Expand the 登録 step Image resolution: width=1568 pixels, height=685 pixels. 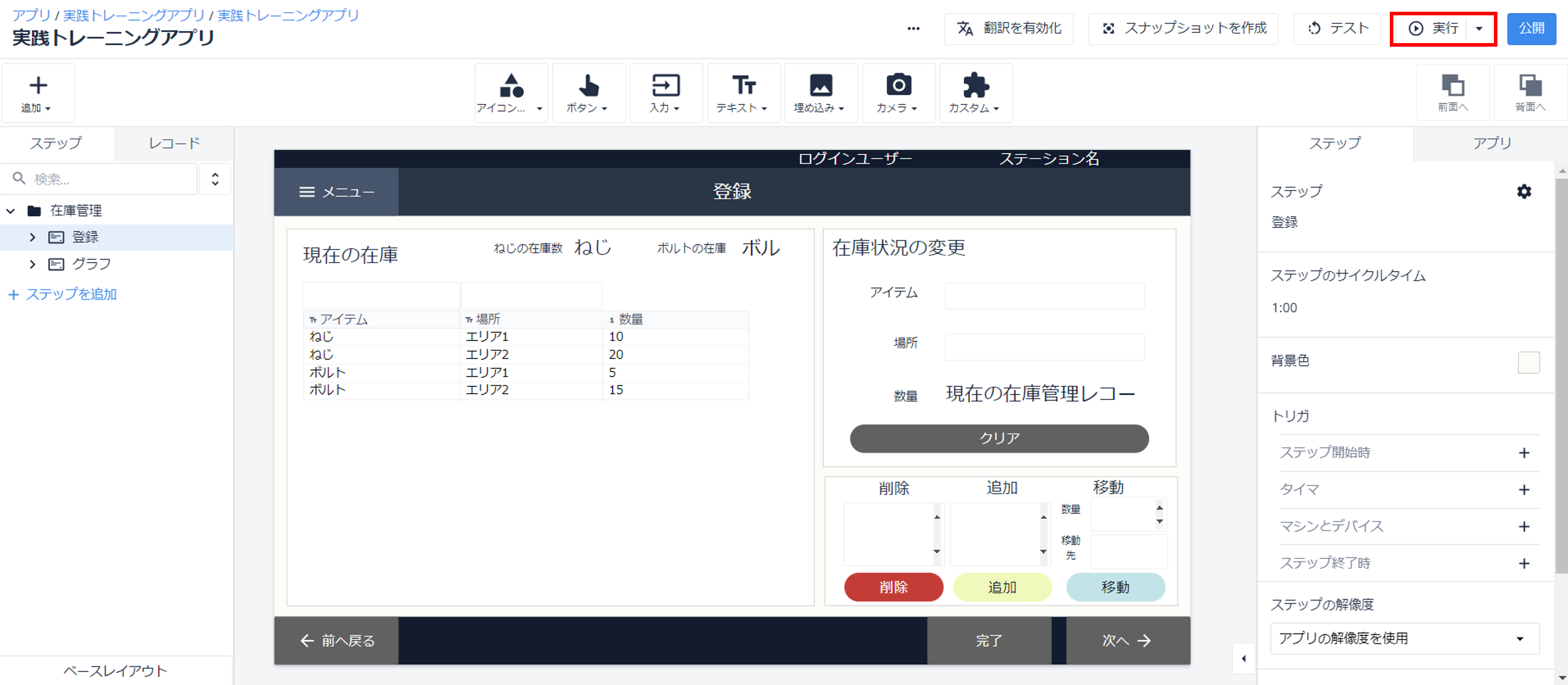pos(32,237)
